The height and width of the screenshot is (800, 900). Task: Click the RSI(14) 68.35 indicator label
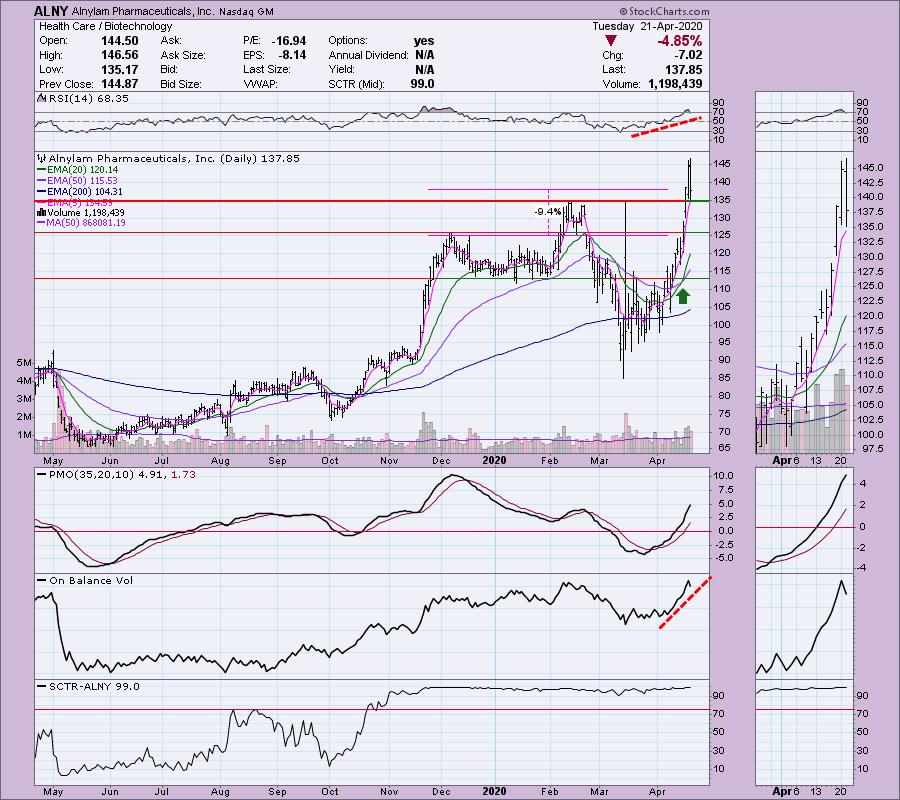pos(88,99)
